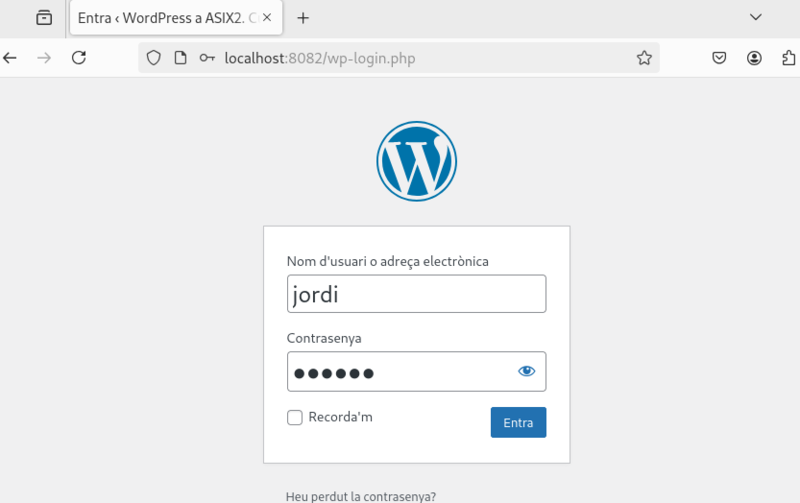Focus the username field containing jordi
Viewport: 800px width, 503px height.
416,294
